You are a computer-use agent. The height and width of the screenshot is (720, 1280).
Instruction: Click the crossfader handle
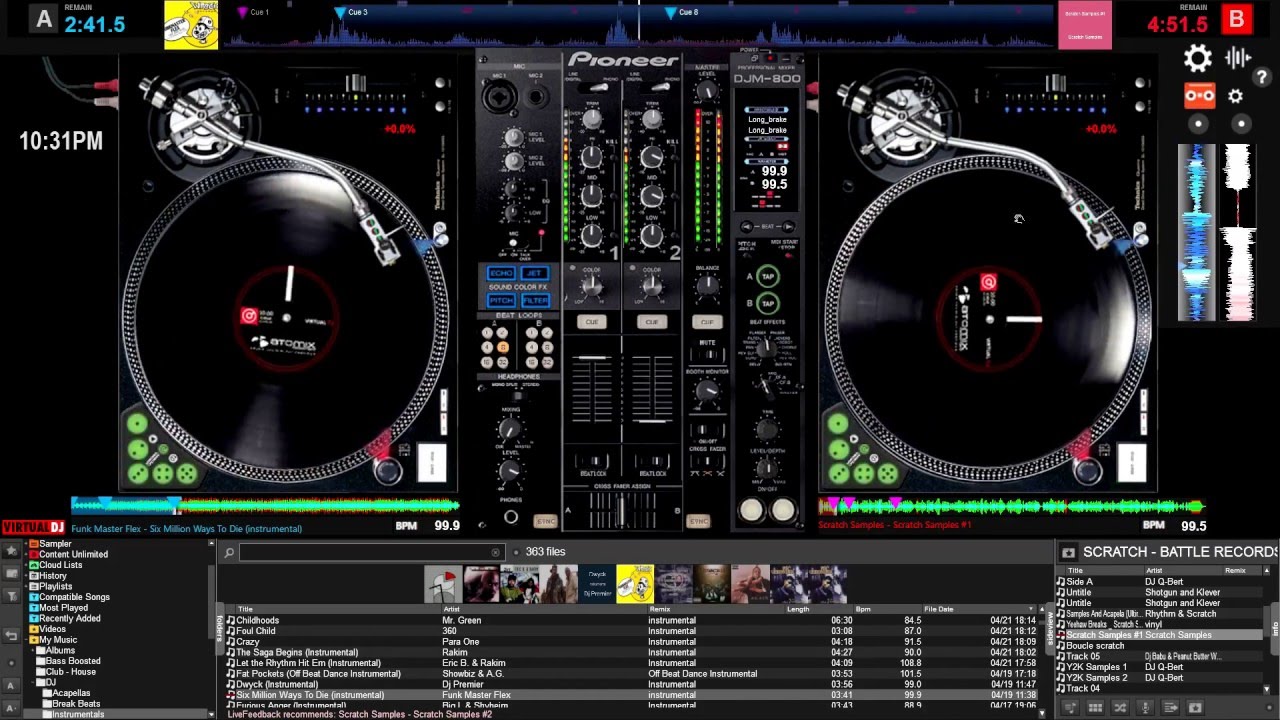coord(620,508)
